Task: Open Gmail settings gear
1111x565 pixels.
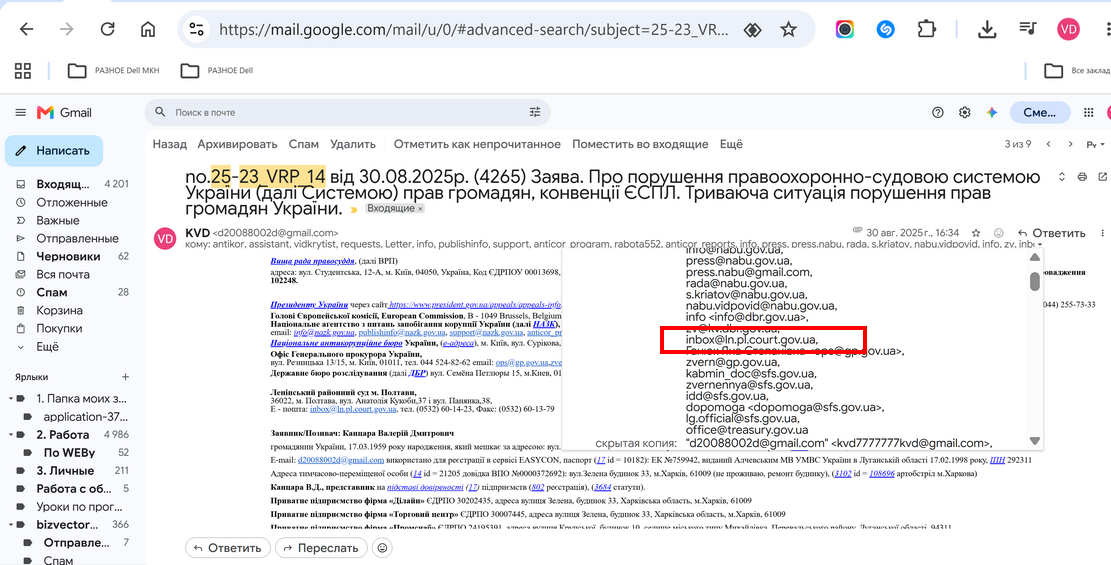Action: pyautogui.click(x=964, y=112)
